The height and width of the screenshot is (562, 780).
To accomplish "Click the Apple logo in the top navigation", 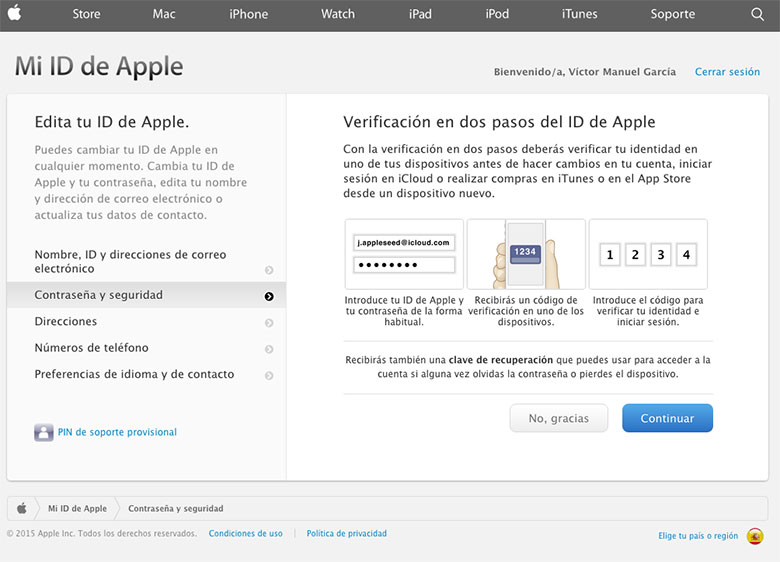I will click(x=14, y=13).
